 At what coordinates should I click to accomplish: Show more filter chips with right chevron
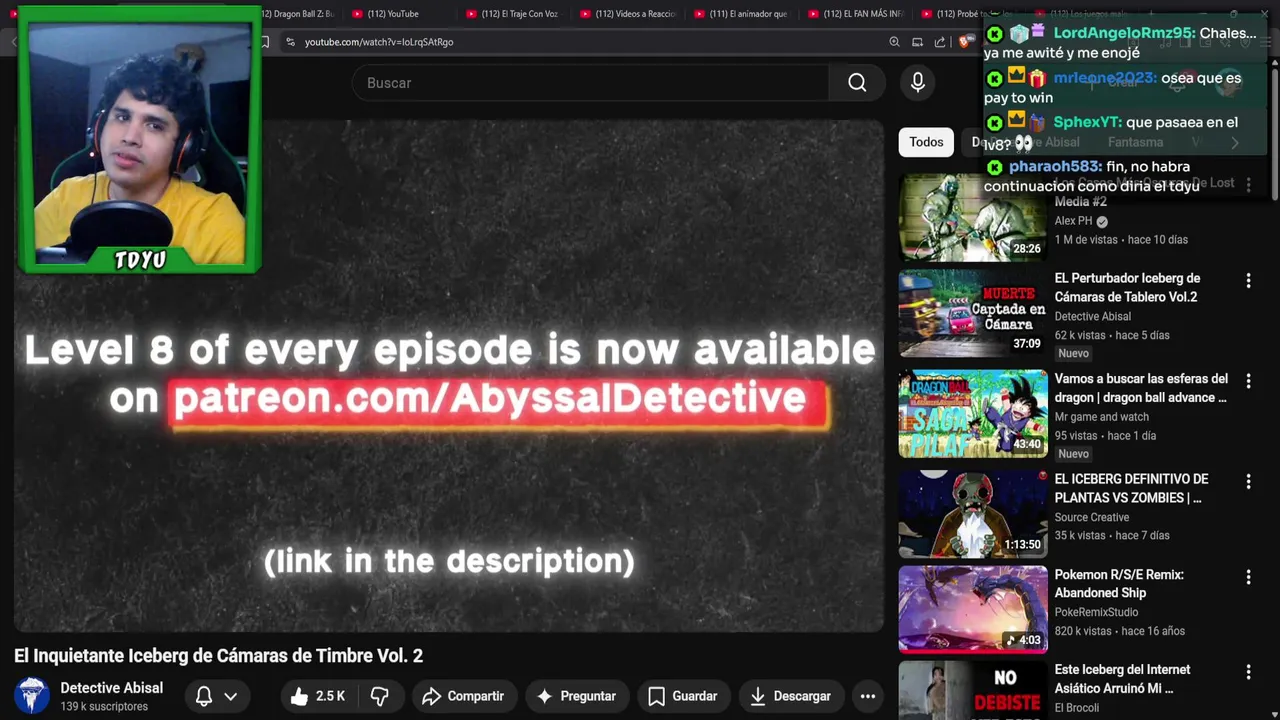tap(1235, 142)
